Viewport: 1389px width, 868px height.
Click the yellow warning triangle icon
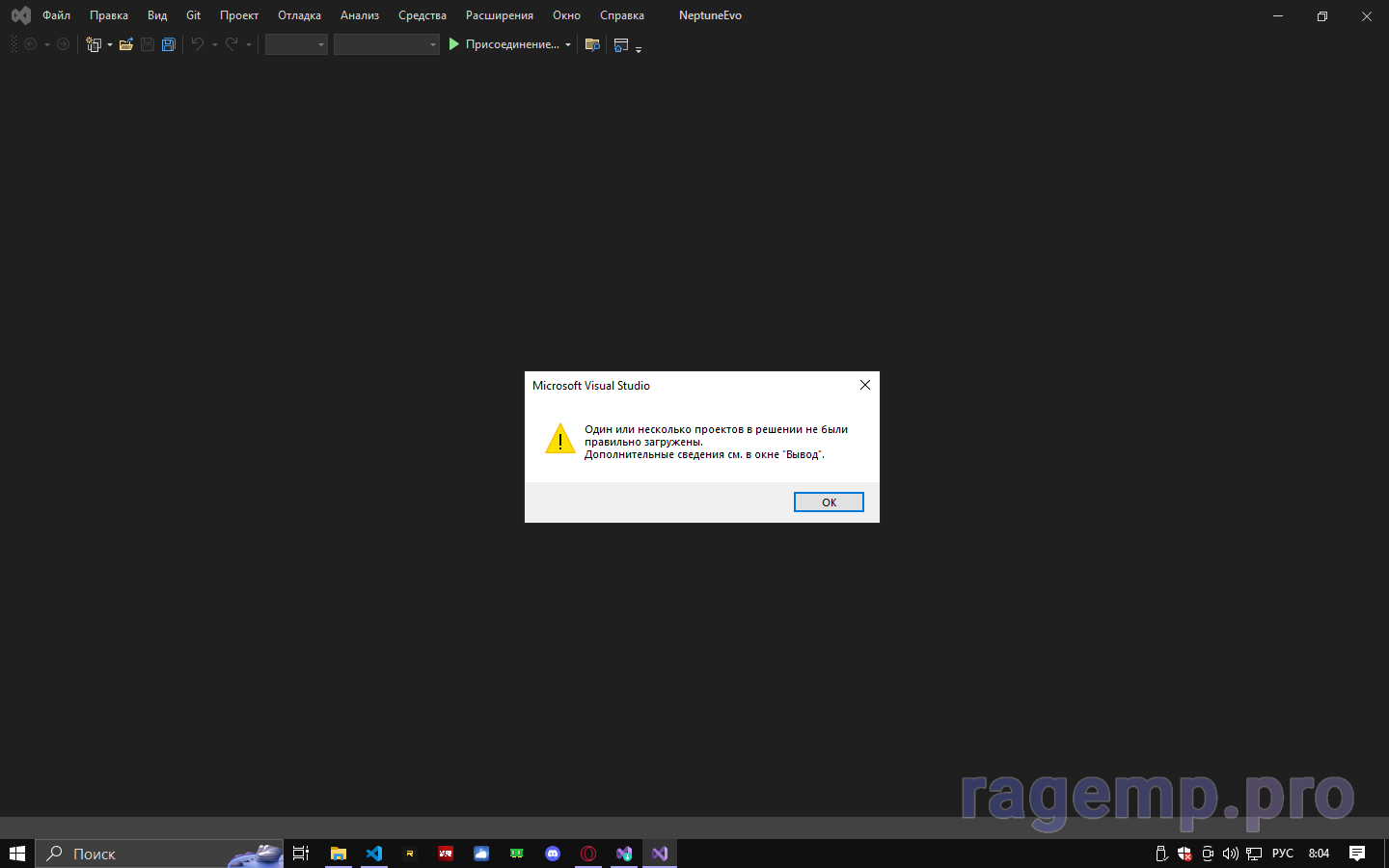coord(560,439)
